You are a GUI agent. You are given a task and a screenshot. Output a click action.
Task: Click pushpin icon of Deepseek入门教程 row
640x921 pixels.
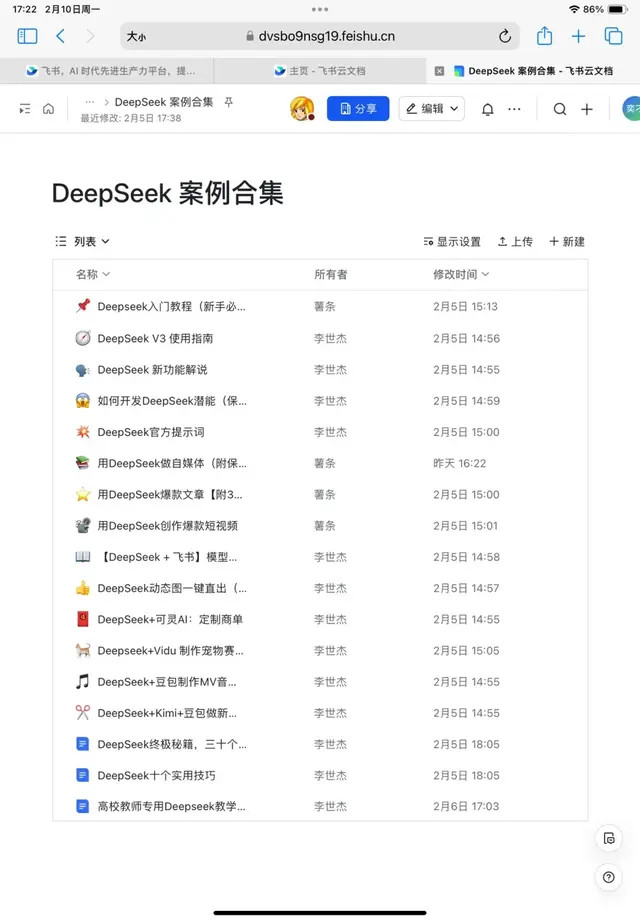pyautogui.click(x=83, y=306)
